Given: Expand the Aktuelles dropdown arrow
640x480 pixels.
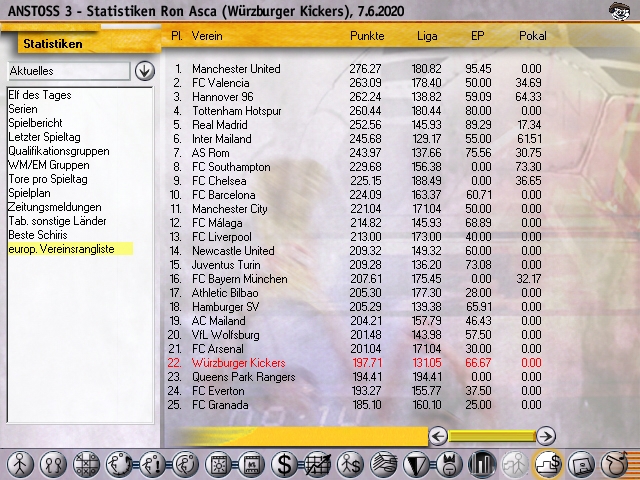Looking at the screenshot, I should coord(144,71).
